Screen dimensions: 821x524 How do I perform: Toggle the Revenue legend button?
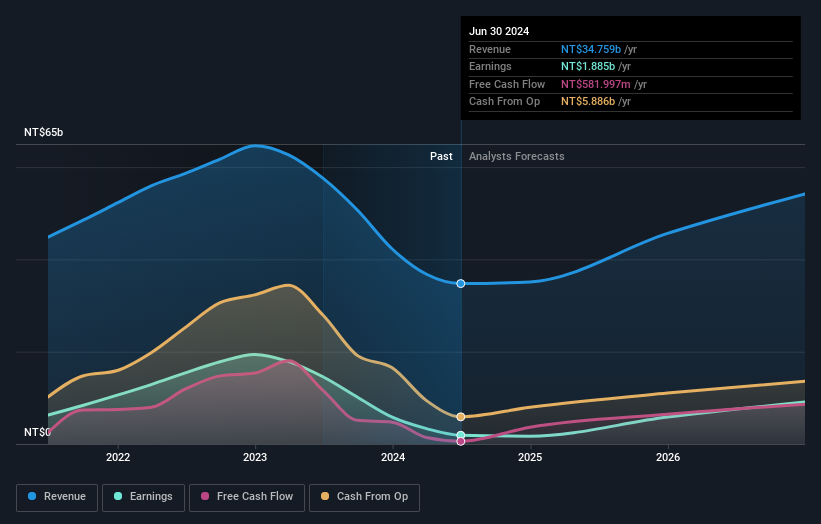[57, 497]
